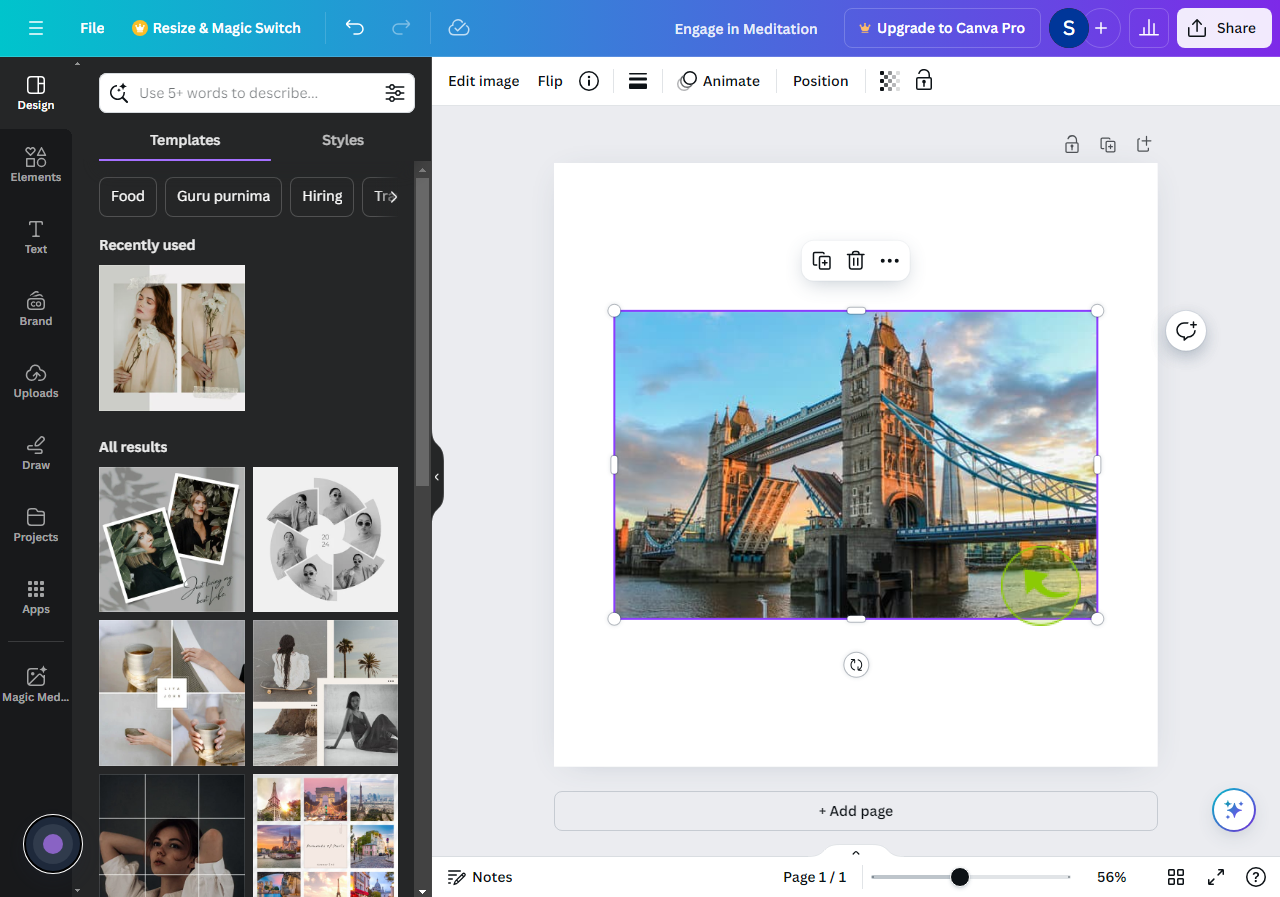Screen dimensions: 1280x897
Task: Redo the last undone action
Action: point(401,28)
